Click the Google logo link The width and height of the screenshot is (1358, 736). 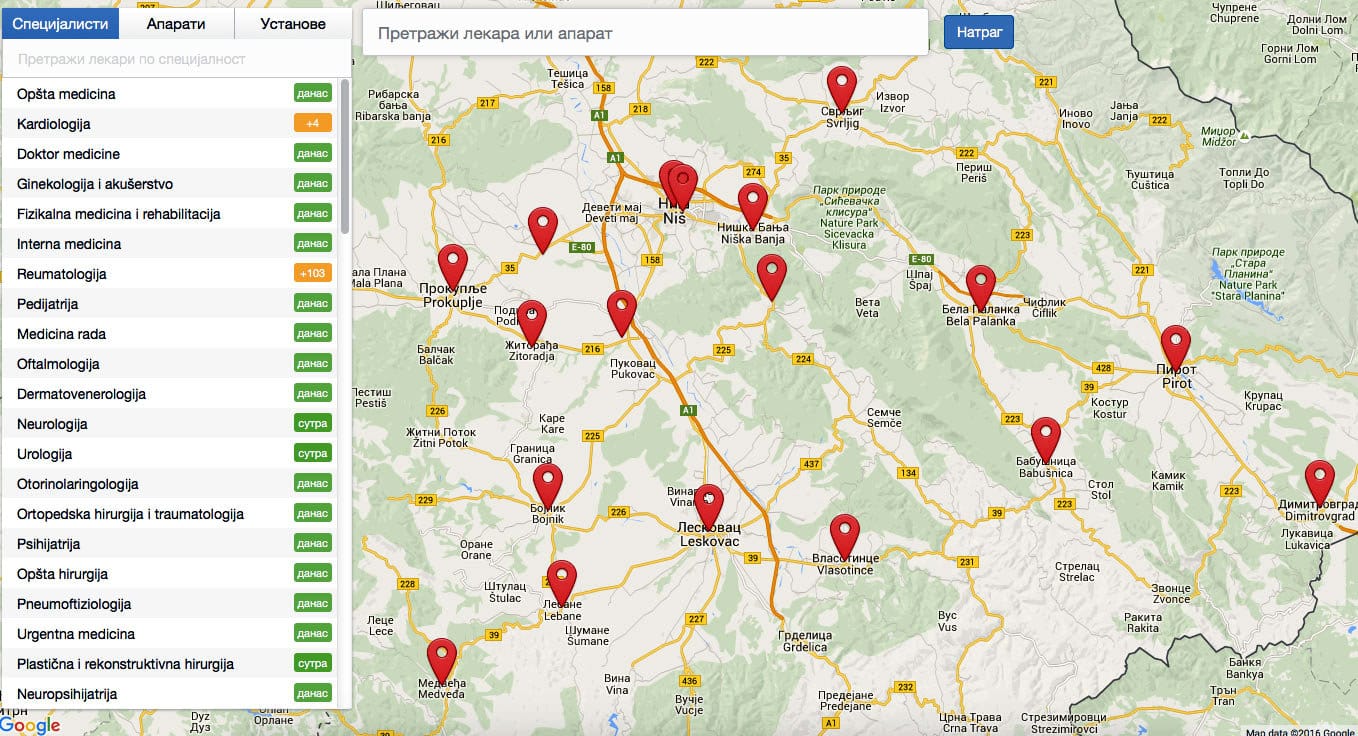tap(30, 725)
